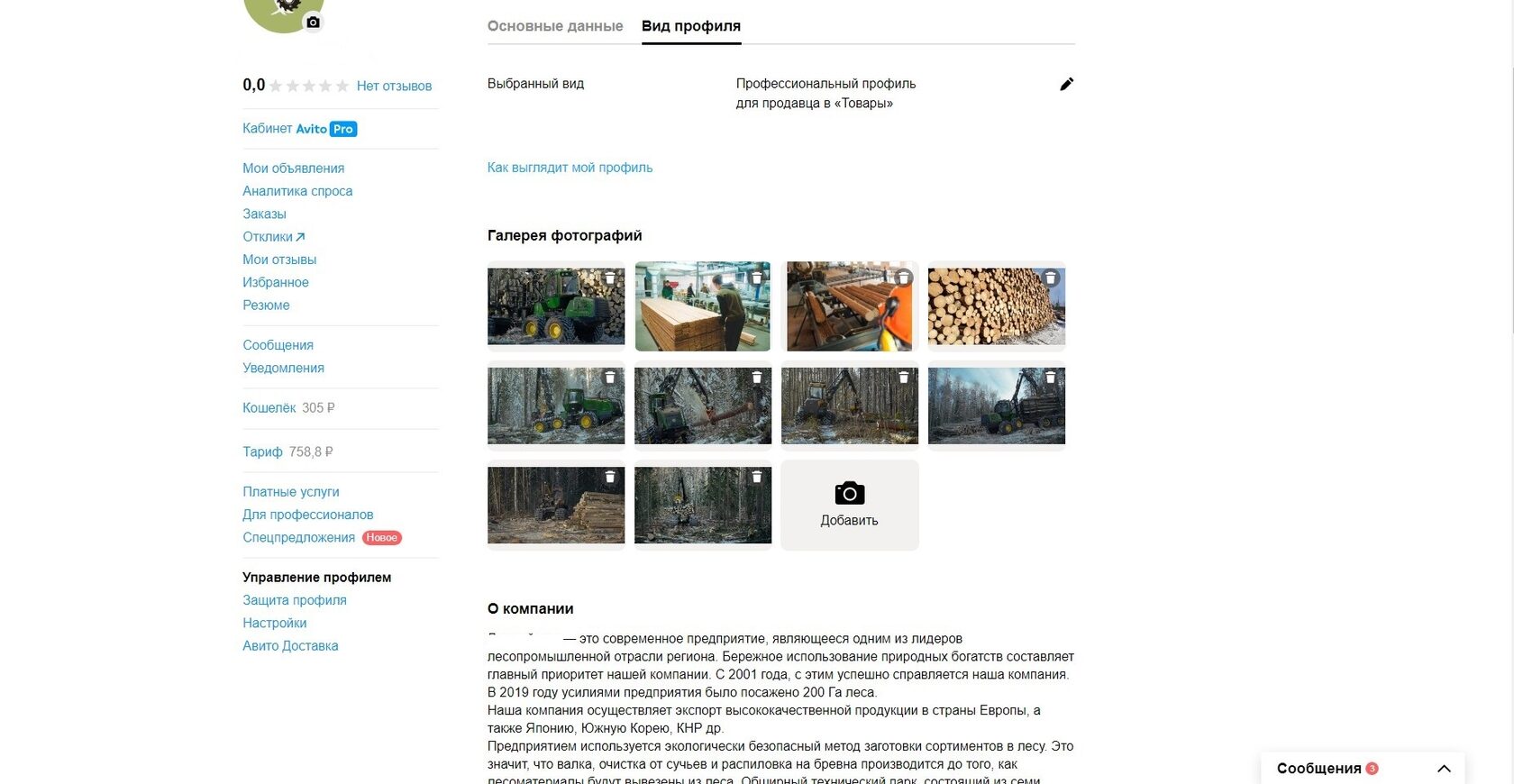Delete the green forwarder tractor photo
1514x784 pixels.
pos(610,278)
